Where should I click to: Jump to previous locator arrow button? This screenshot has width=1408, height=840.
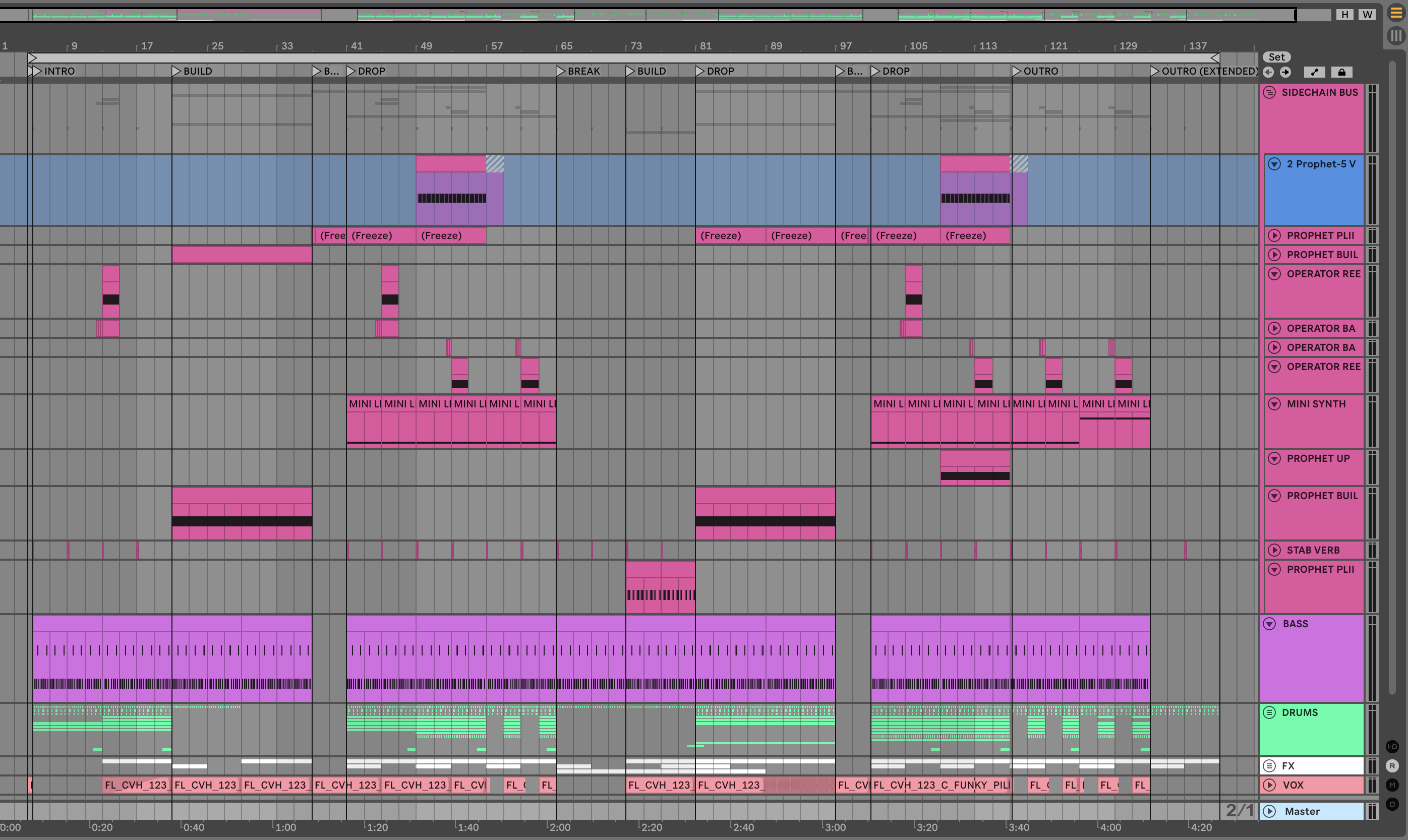pyautogui.click(x=1269, y=72)
